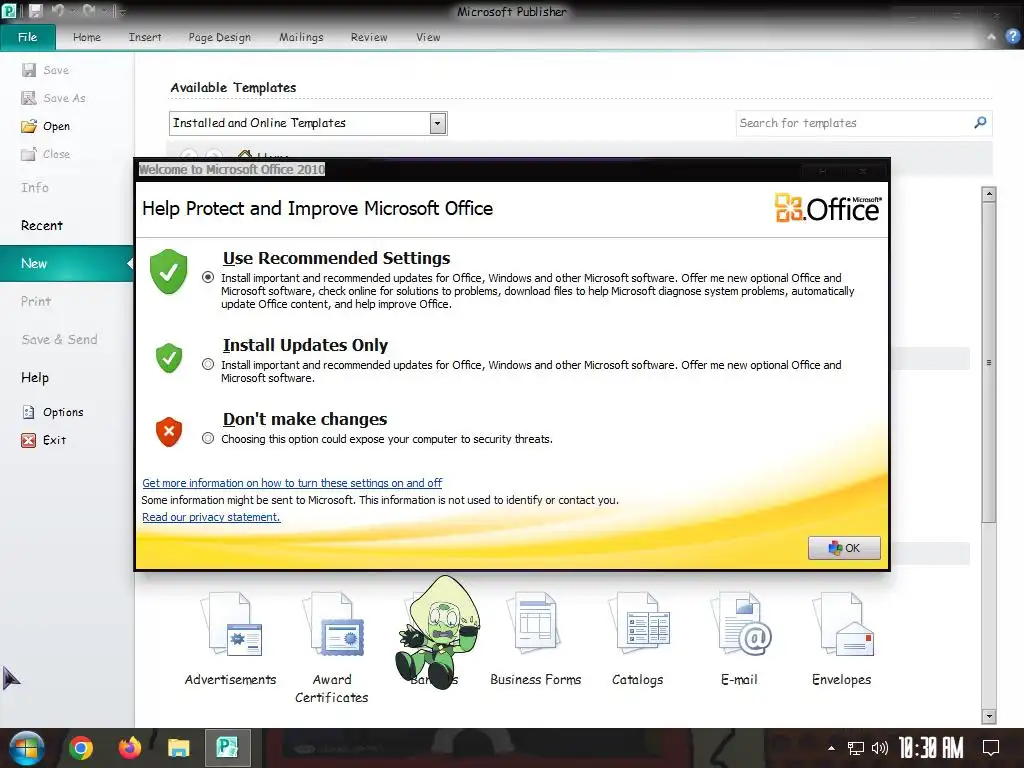
Task: Switch to the Insert tab
Action: (145, 37)
